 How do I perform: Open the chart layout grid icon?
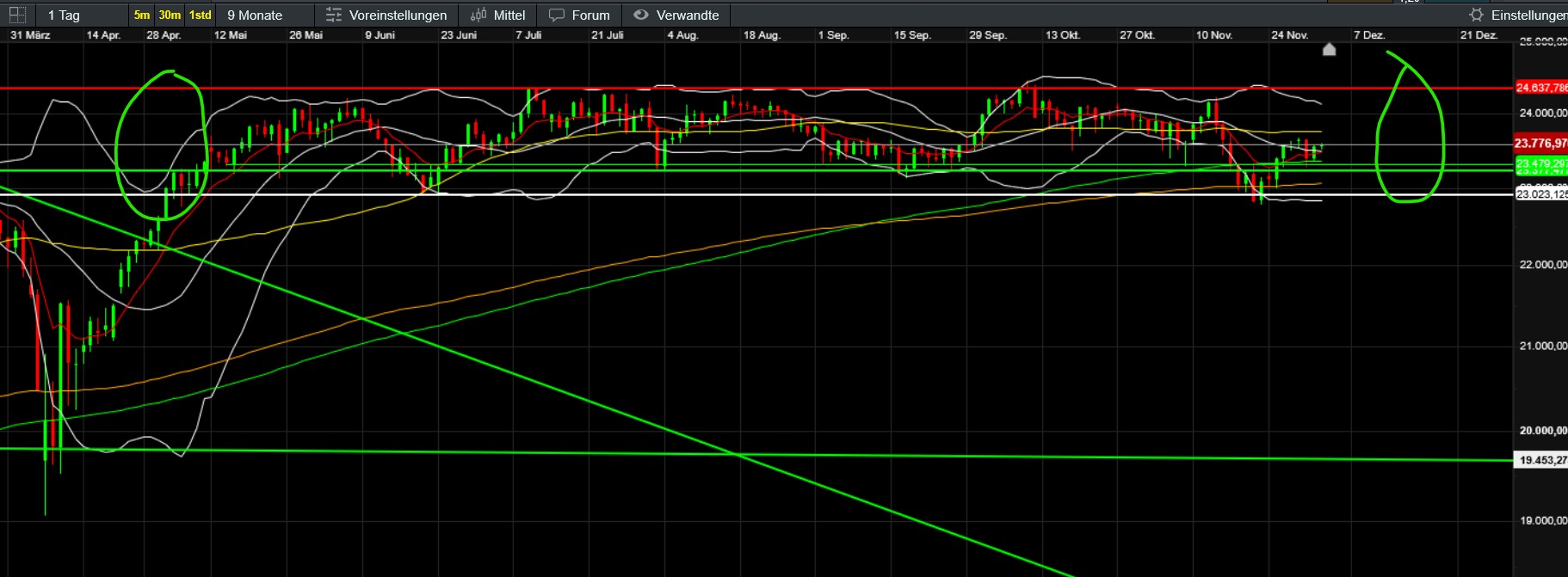click(x=17, y=15)
